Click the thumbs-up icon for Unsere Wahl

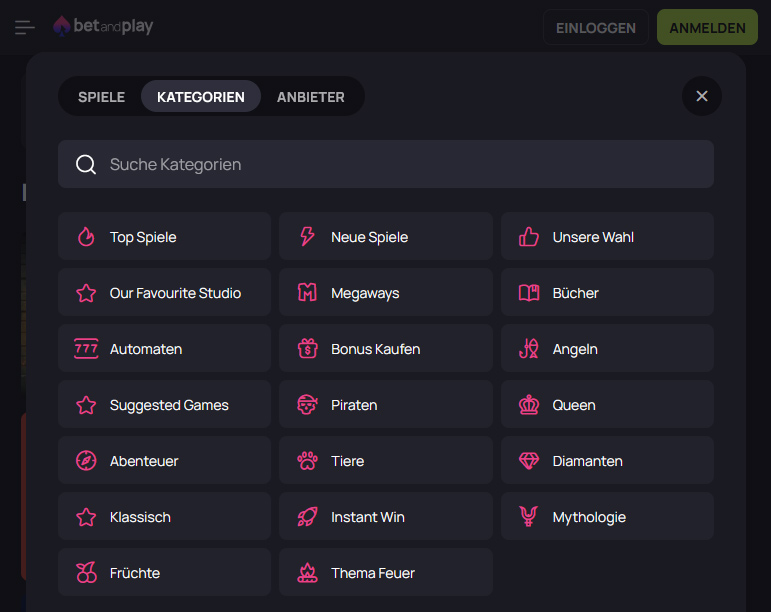[529, 237]
